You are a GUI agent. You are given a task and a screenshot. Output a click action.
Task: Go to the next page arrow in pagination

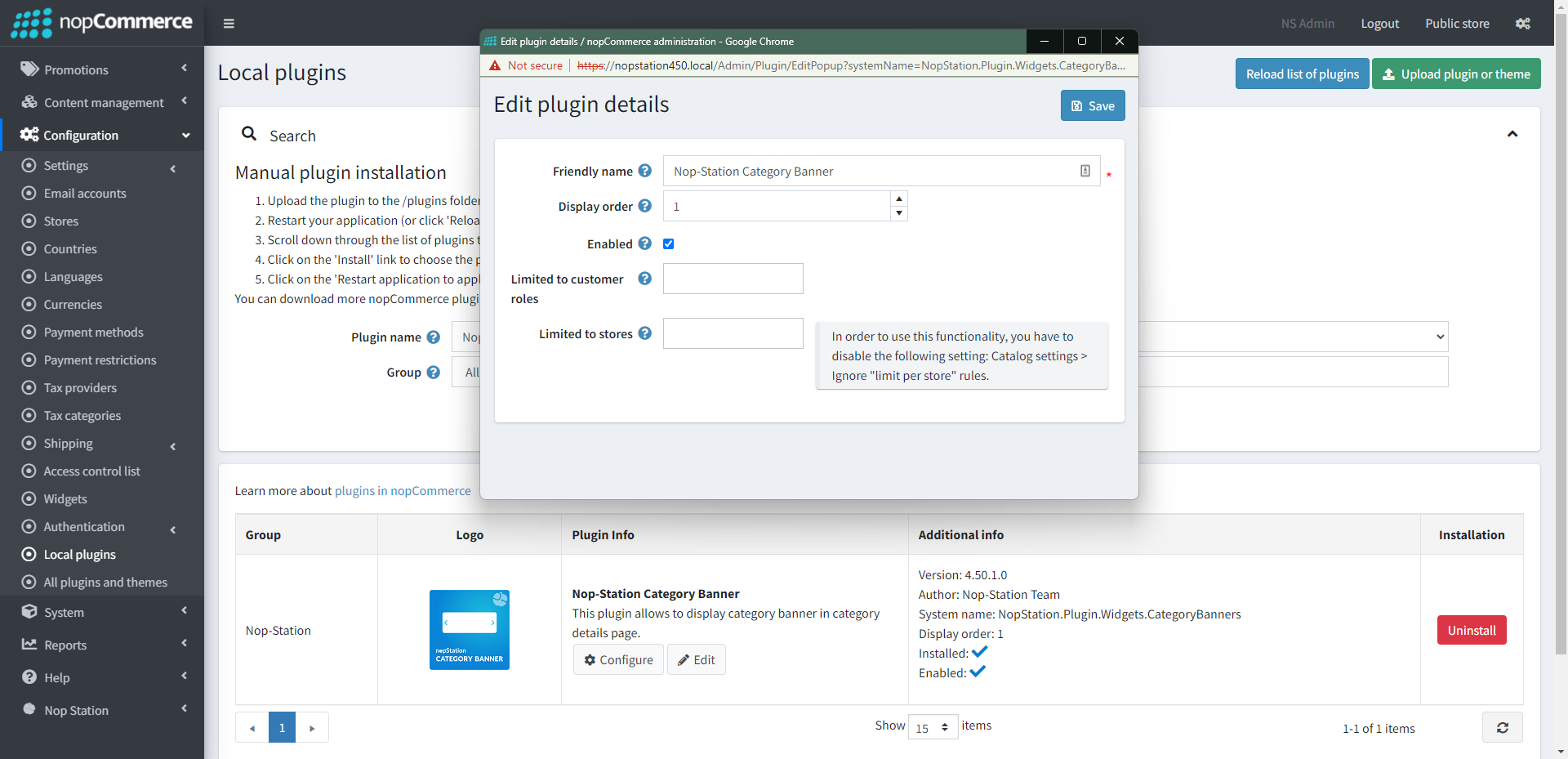[312, 727]
